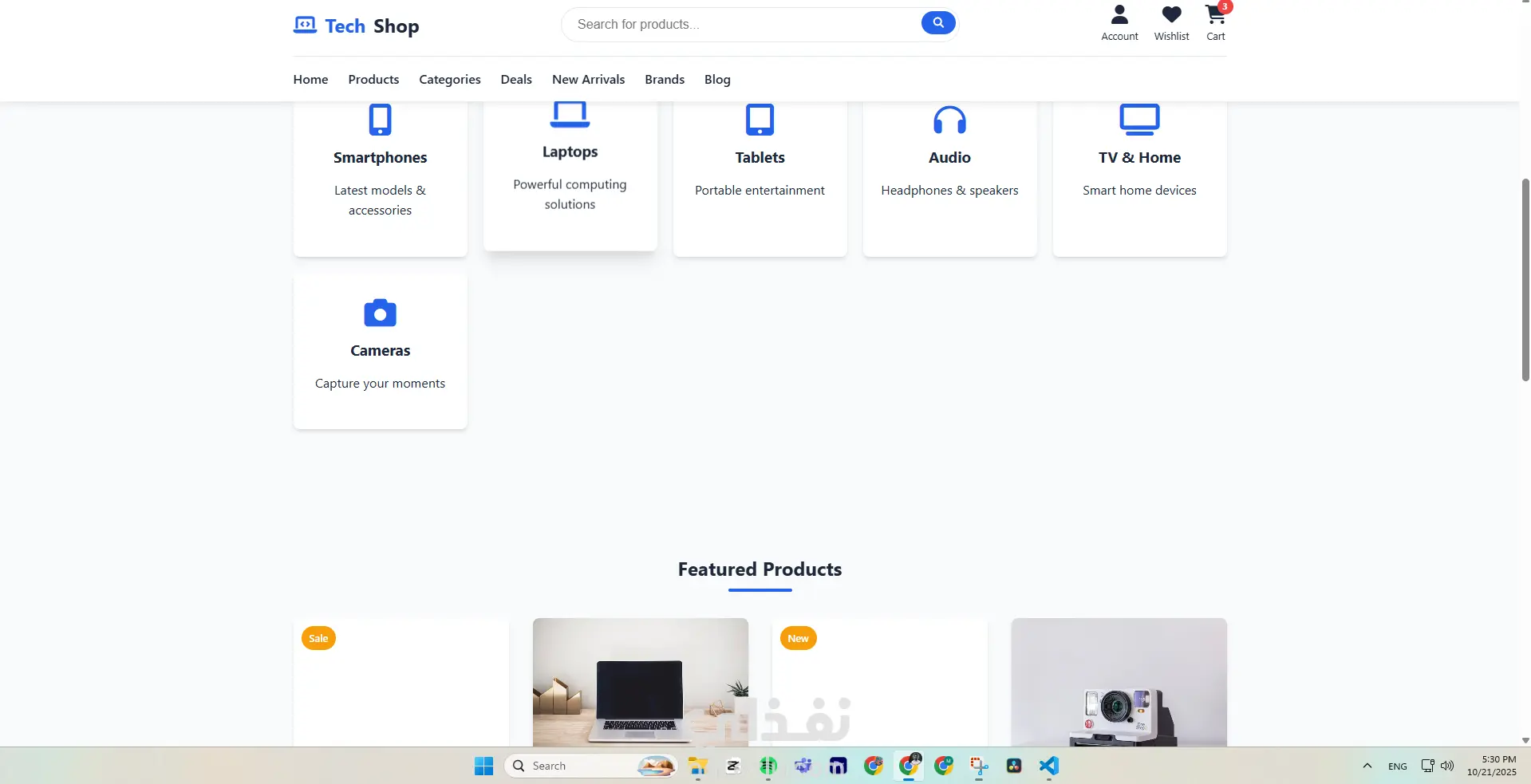This screenshot has height=784, width=1531.
Task: Open the taskbar clock showing 5:30 PM
Action: [1491, 766]
